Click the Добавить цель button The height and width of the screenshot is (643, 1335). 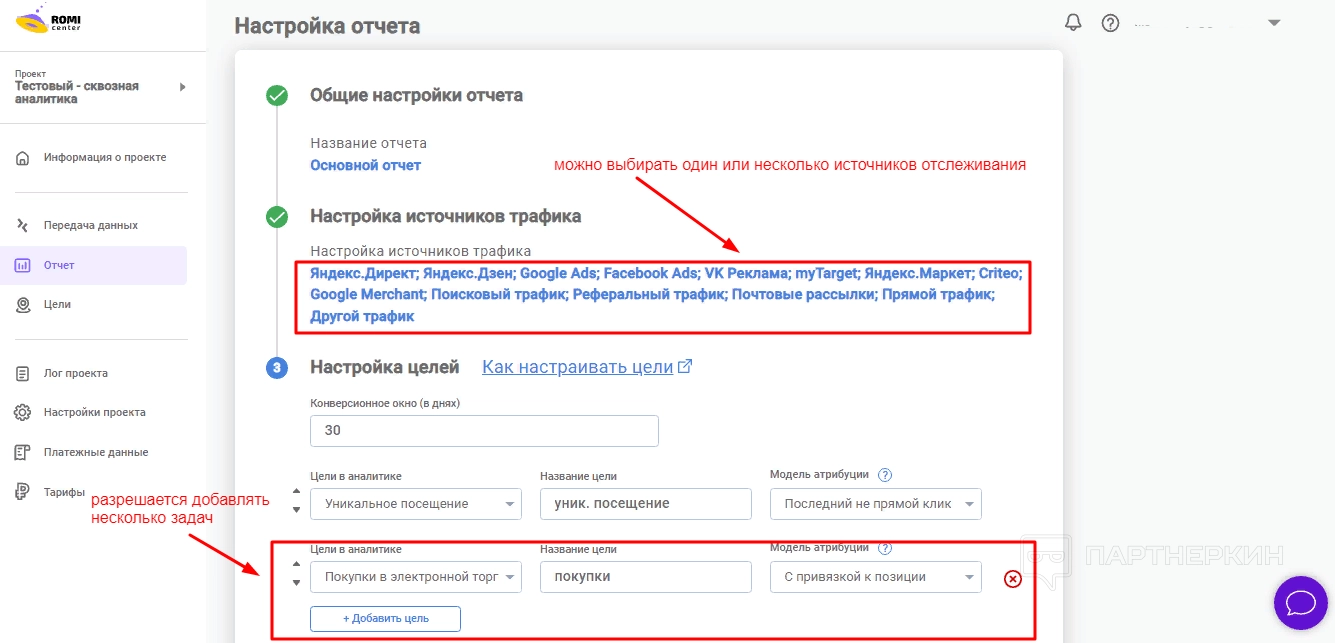point(385,618)
